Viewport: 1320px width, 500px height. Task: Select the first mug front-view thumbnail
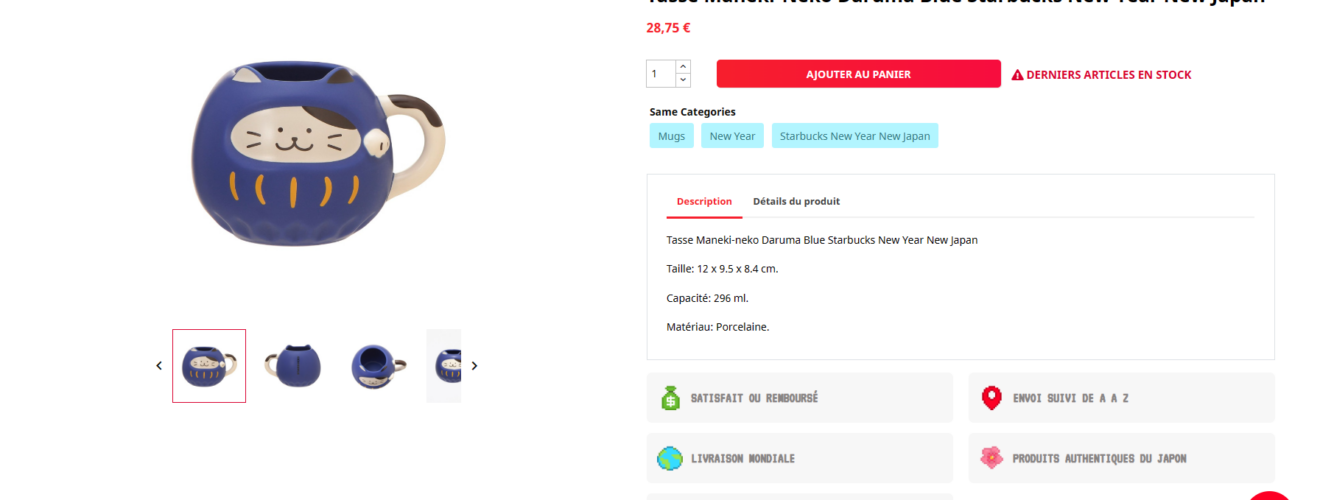click(x=209, y=366)
